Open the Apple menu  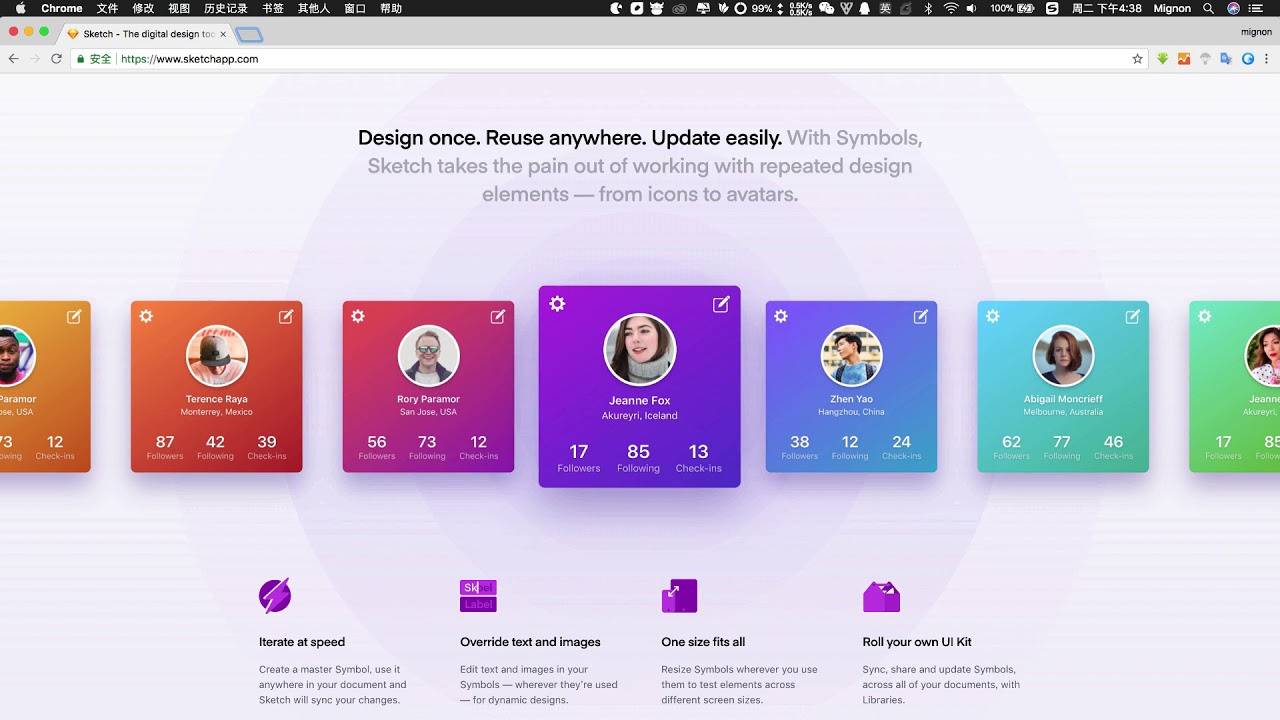coord(20,8)
